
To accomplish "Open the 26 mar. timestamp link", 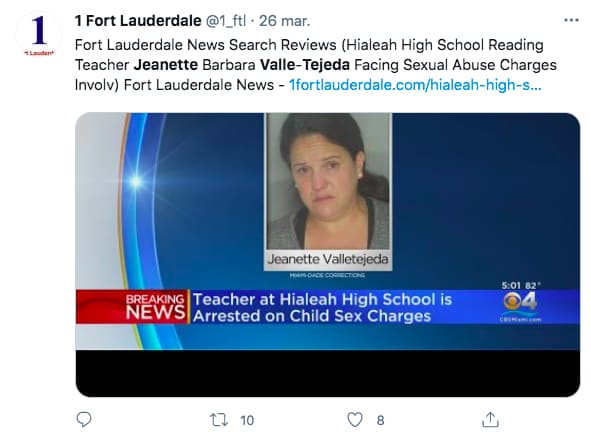I will pyautogui.click(x=285, y=21).
